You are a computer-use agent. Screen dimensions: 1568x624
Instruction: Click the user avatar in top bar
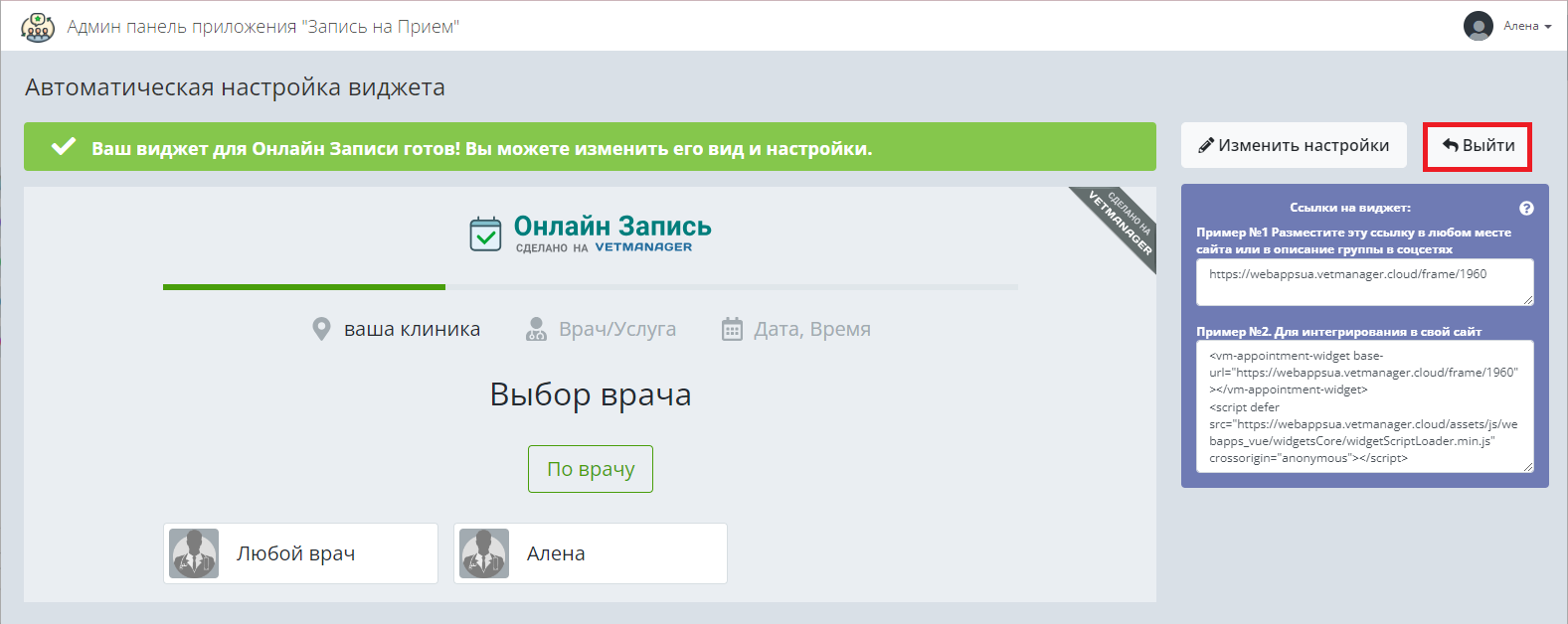1478,26
